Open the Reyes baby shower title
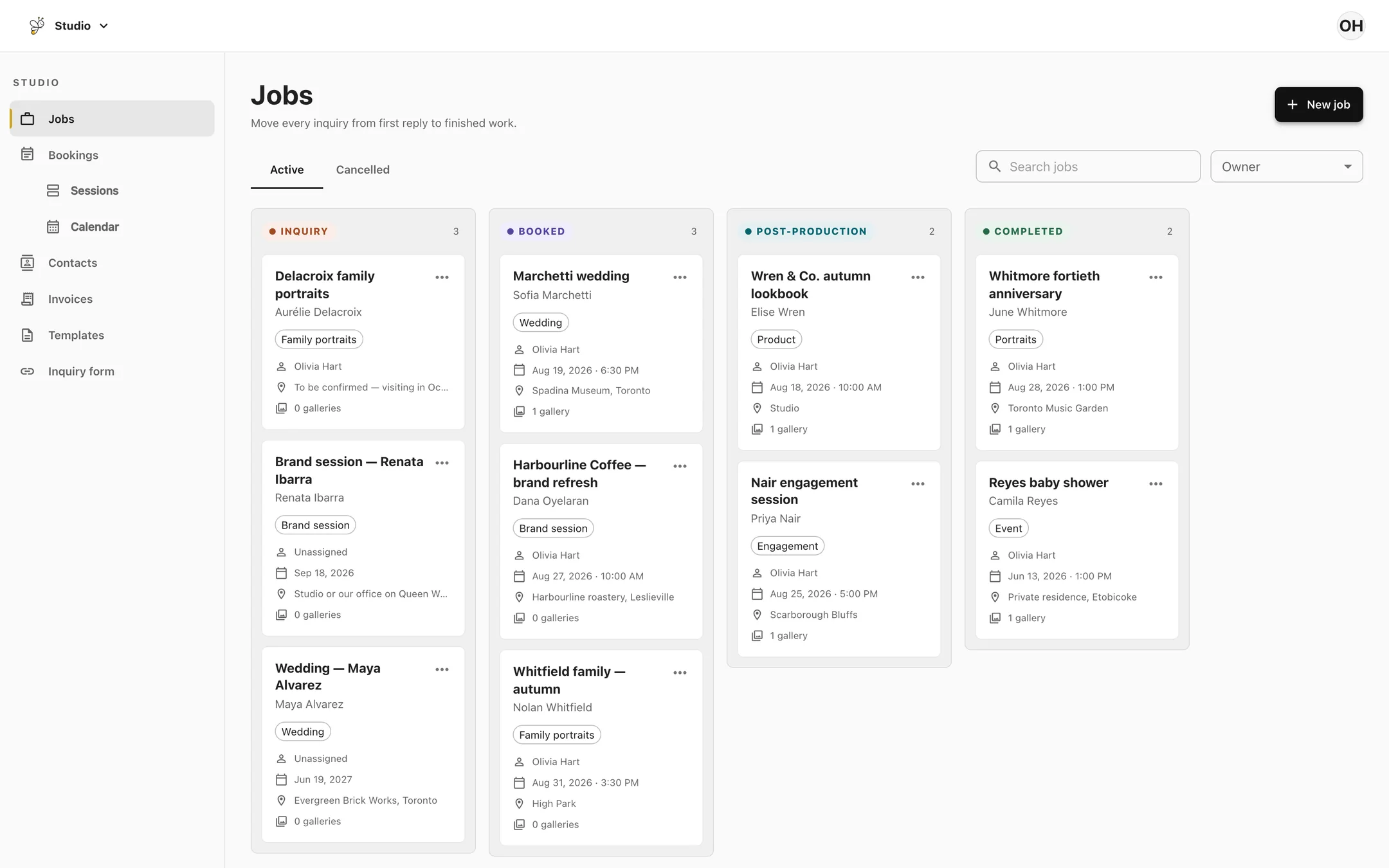The height and width of the screenshot is (868, 1389). click(1048, 482)
